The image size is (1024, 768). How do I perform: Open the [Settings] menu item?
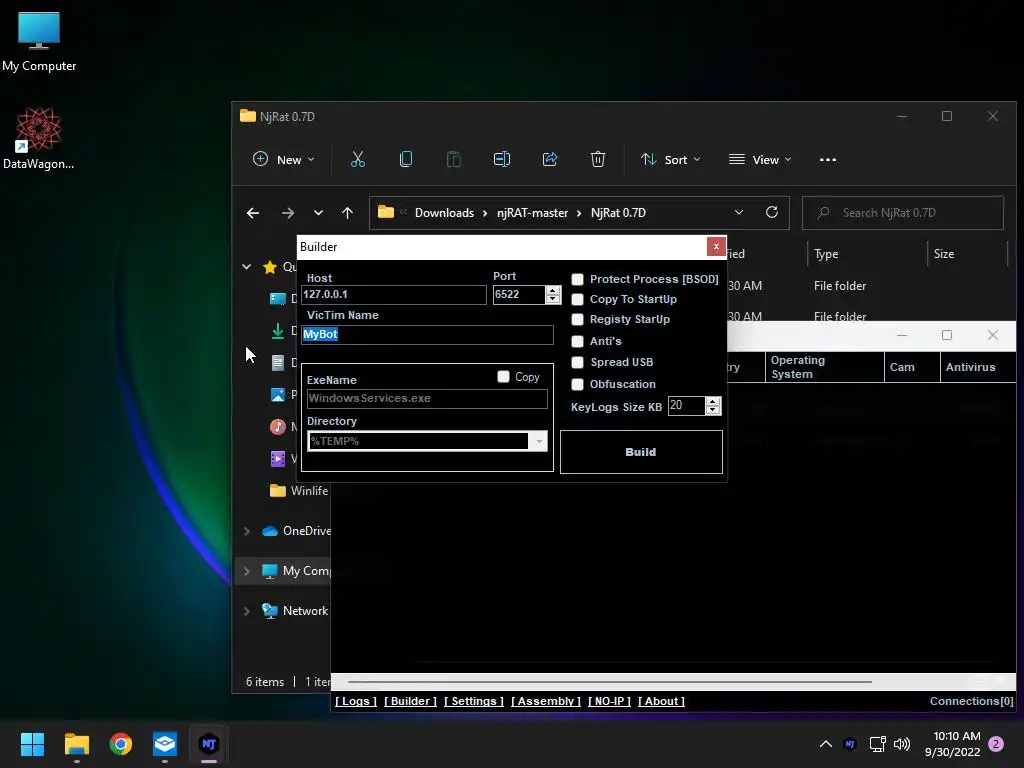pos(474,701)
